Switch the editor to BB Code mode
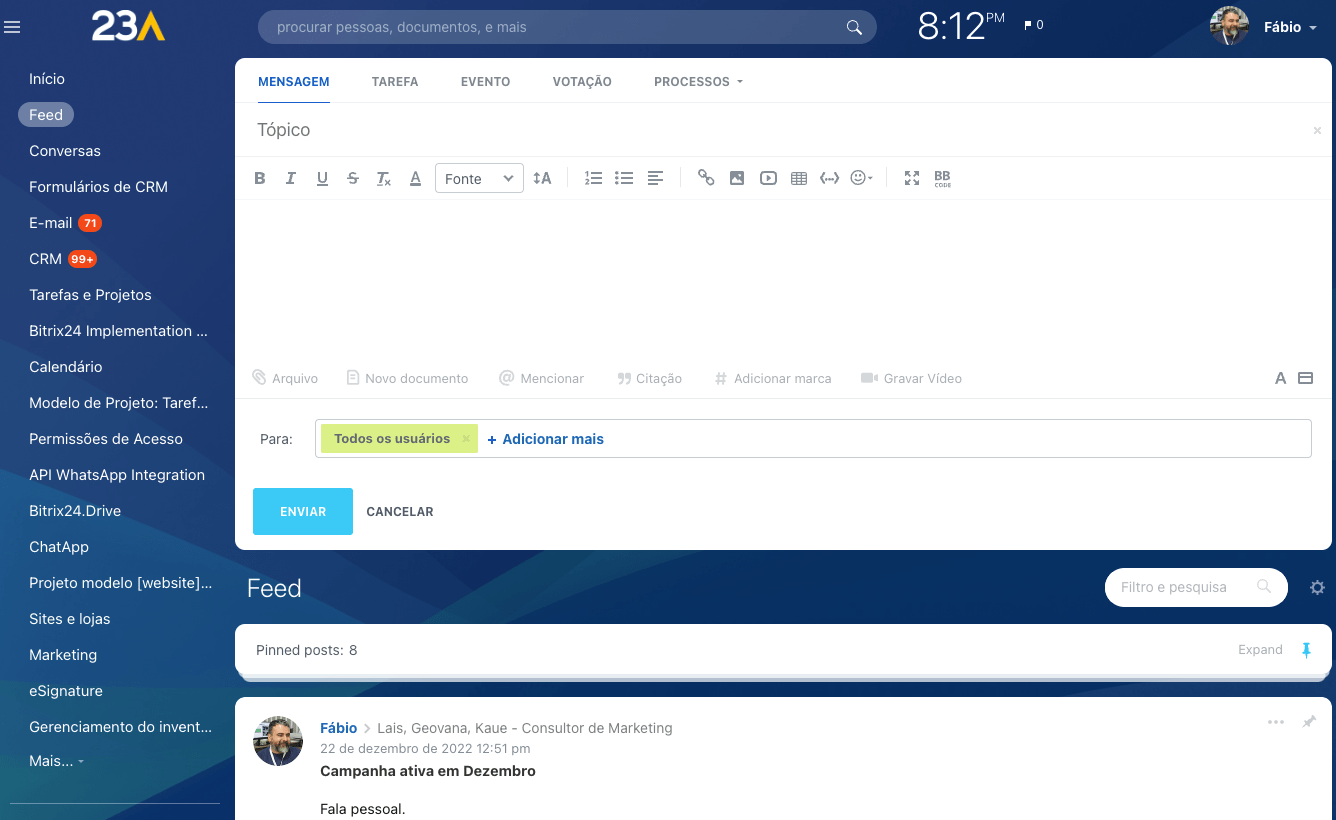The width and height of the screenshot is (1336, 820). (941, 177)
